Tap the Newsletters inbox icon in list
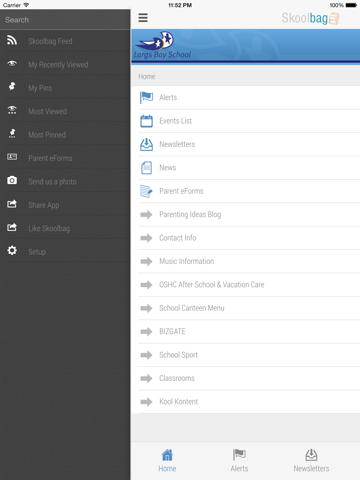 pos(146,144)
